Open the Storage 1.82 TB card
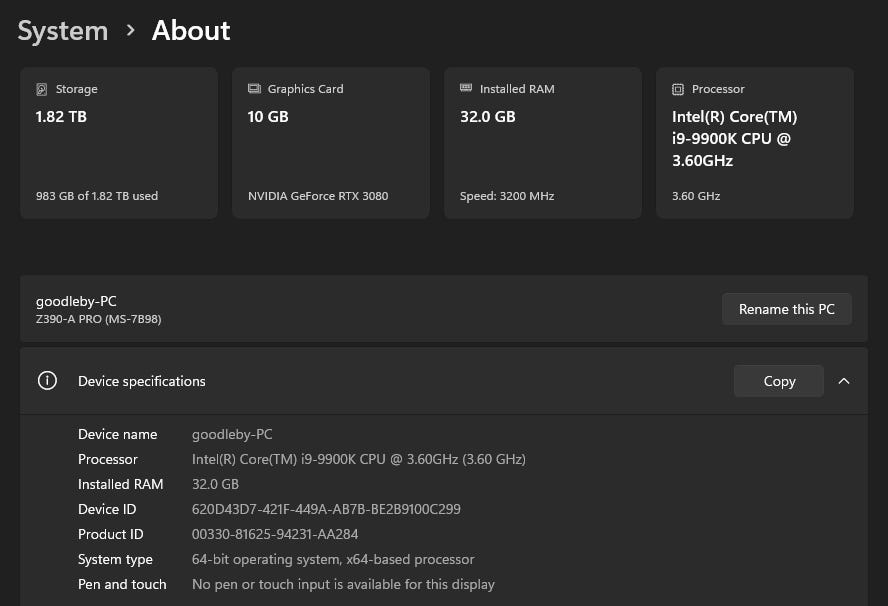The image size is (888, 606). tap(118, 143)
